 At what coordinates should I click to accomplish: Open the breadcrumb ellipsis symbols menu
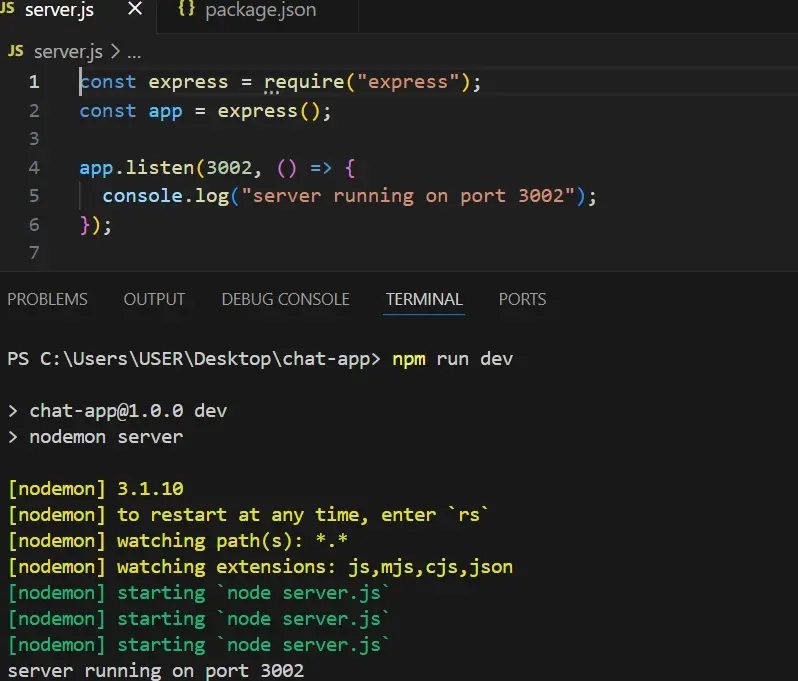pos(134,53)
